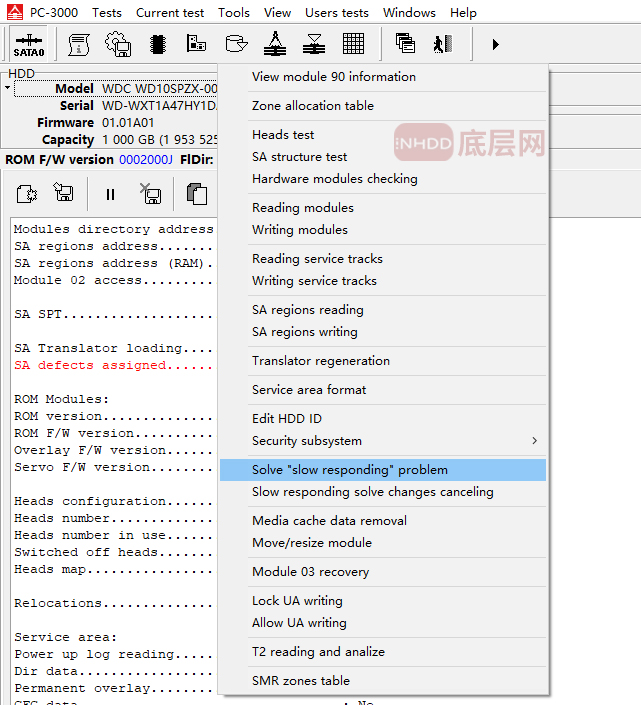Select Reading modules
Viewport: 641px width, 705px height.
click(x=383, y=208)
